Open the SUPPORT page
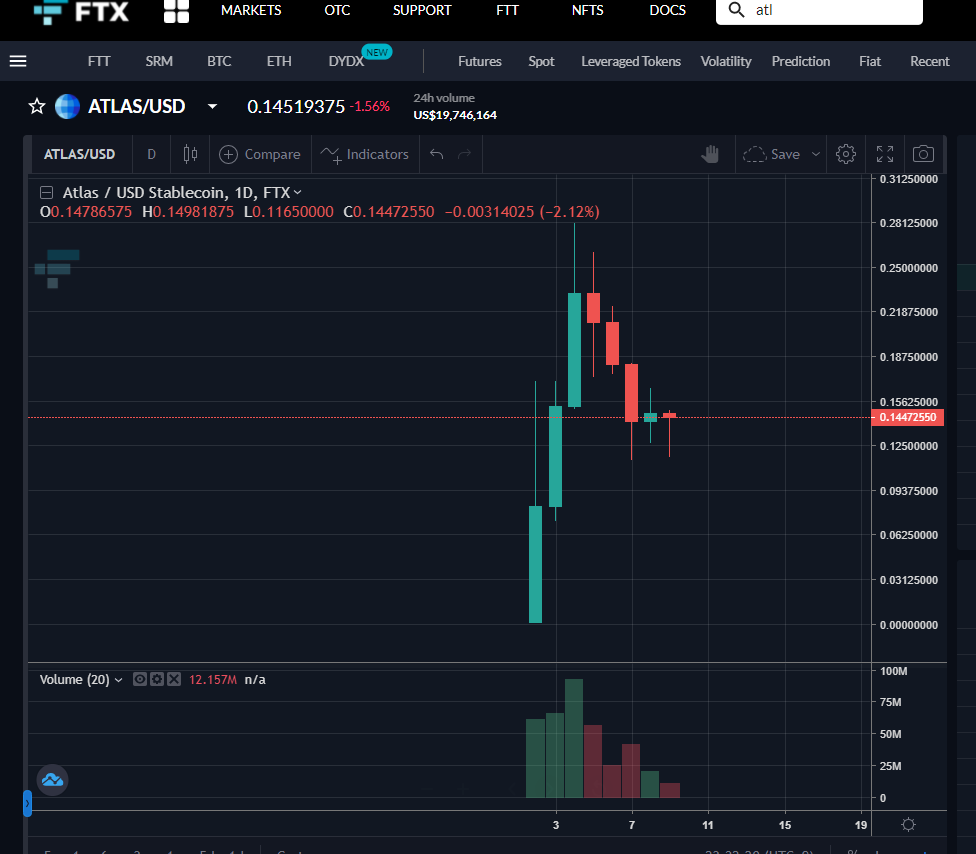 tap(421, 11)
